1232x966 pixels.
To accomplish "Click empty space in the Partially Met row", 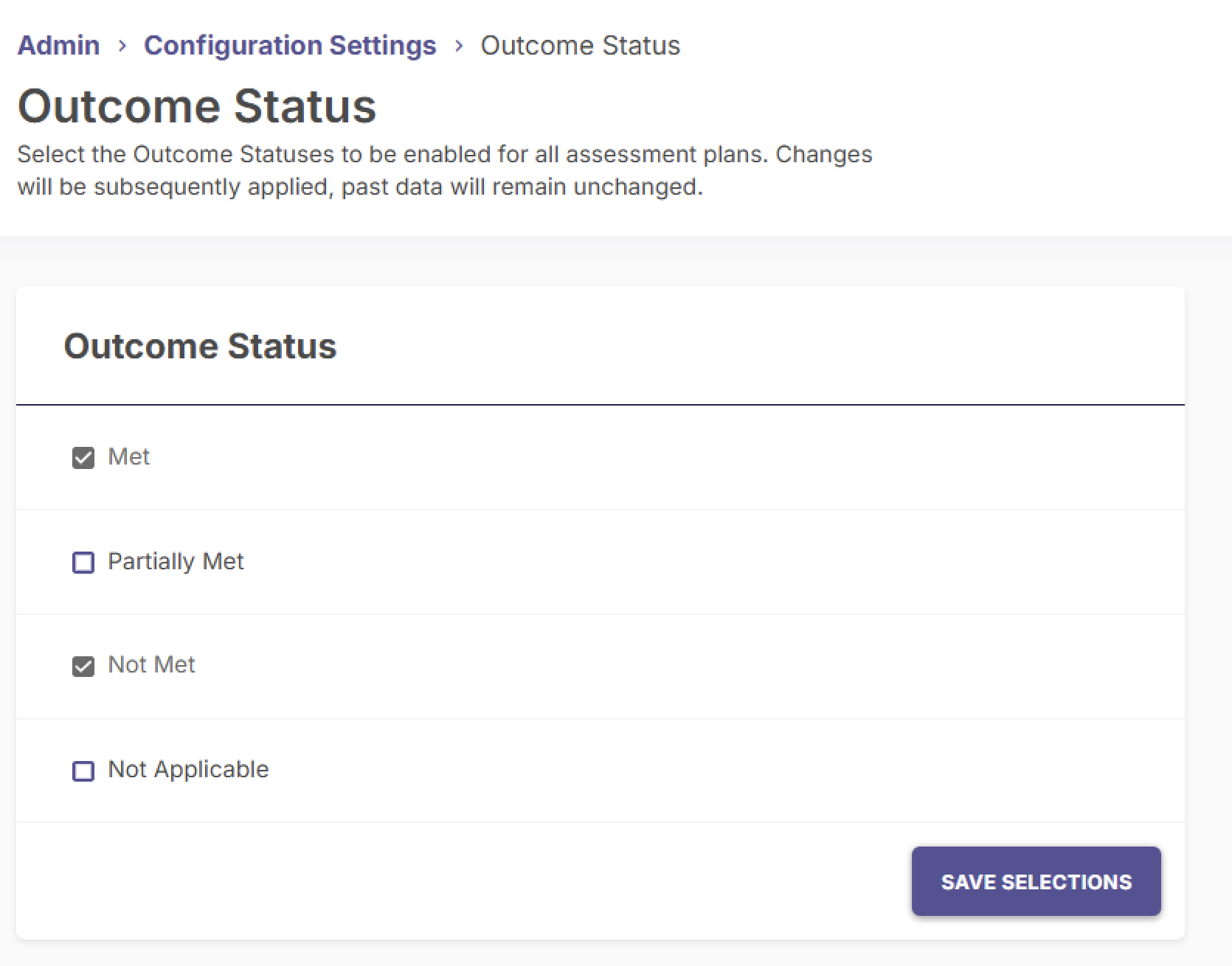I will [x=708, y=562].
